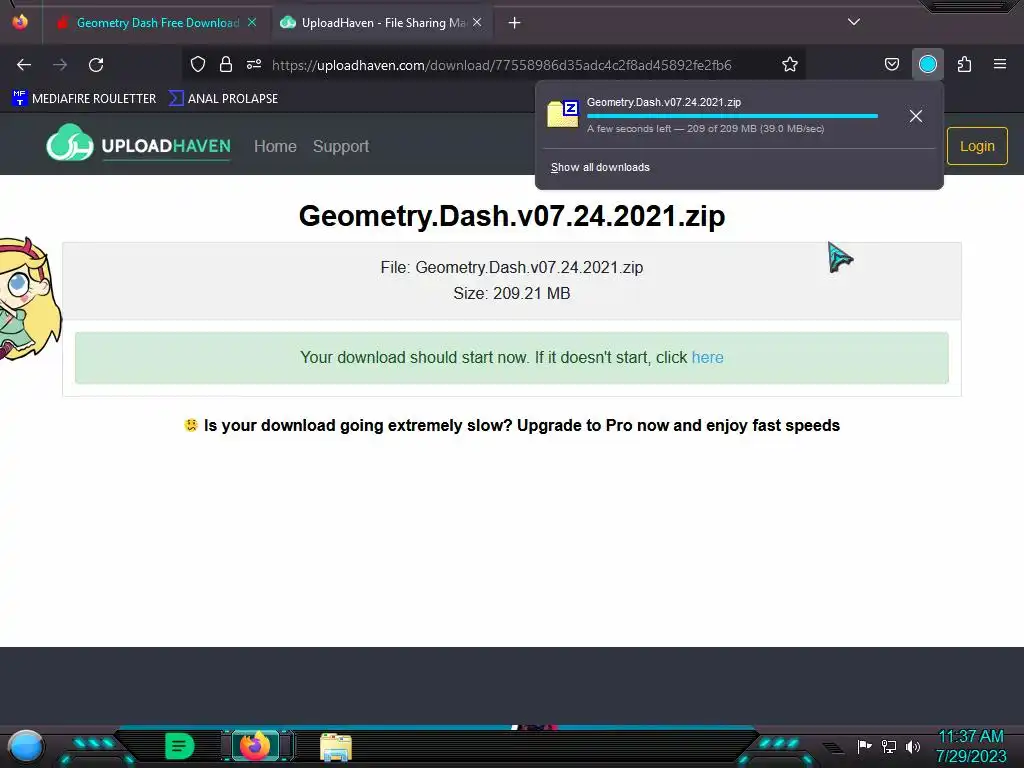Click the taskbar clock showing 11:37 AM
Screen dimensions: 1024x768
971,746
